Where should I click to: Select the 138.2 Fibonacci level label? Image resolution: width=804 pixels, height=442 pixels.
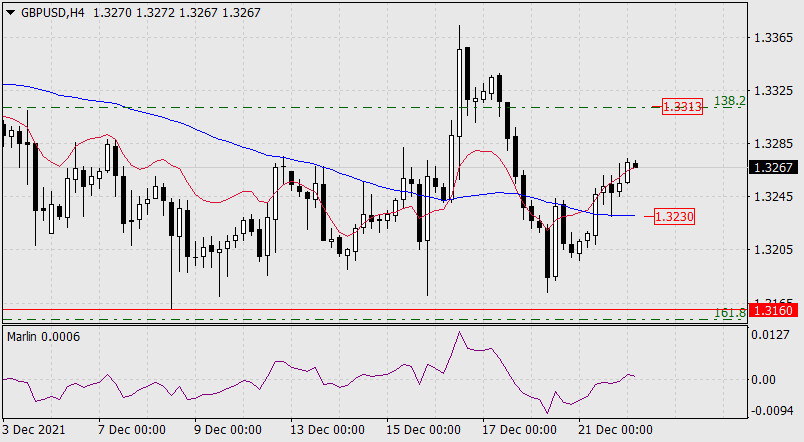(730, 101)
